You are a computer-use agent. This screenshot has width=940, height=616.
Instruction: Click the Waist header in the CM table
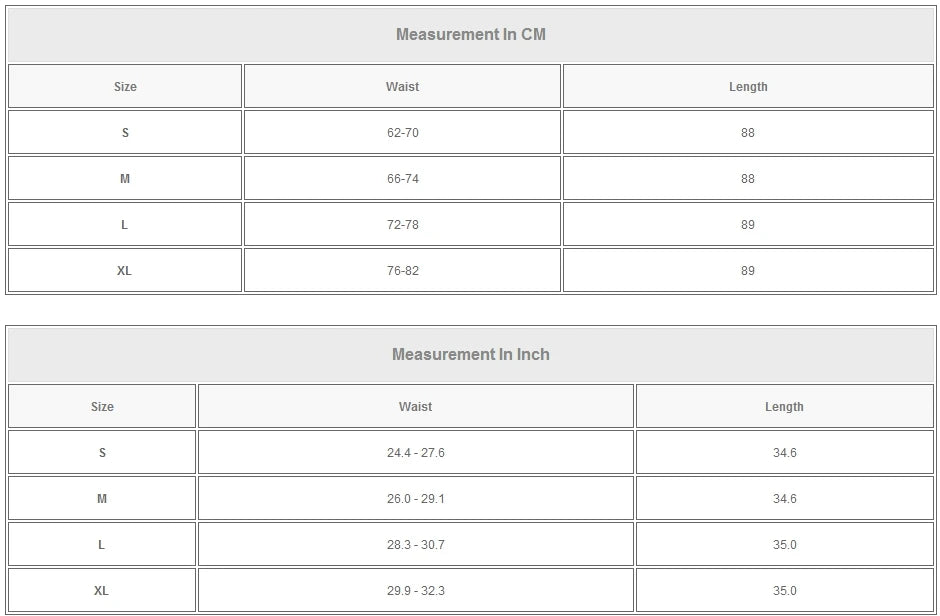coord(402,87)
